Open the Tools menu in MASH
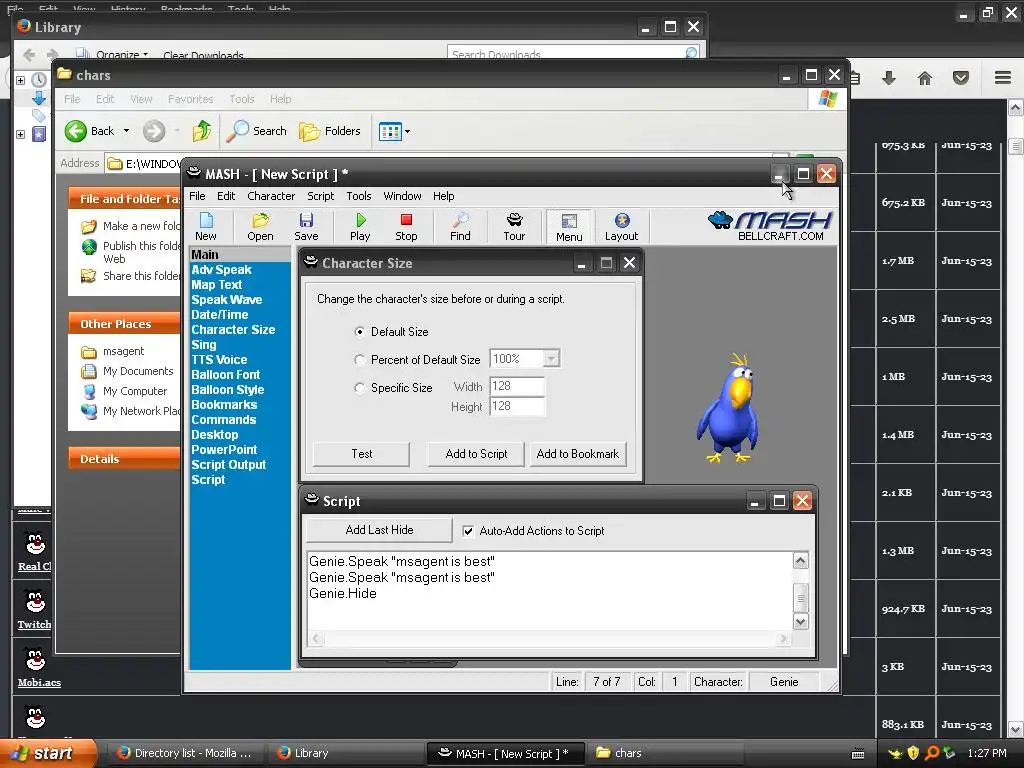 point(359,196)
